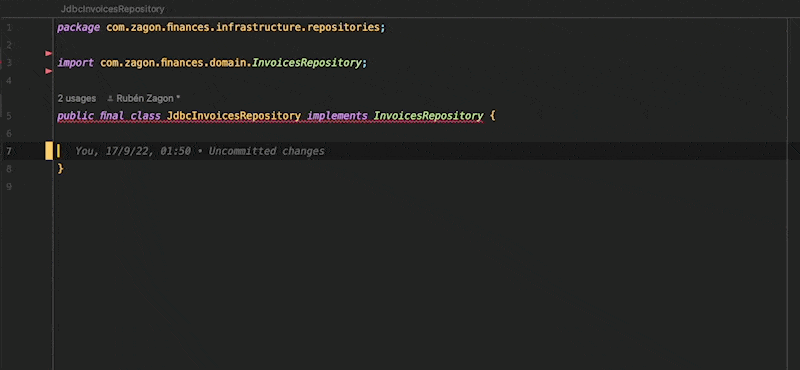800x370 pixels.
Task: Click the opening curly brace on line 5
Action: pos(492,116)
